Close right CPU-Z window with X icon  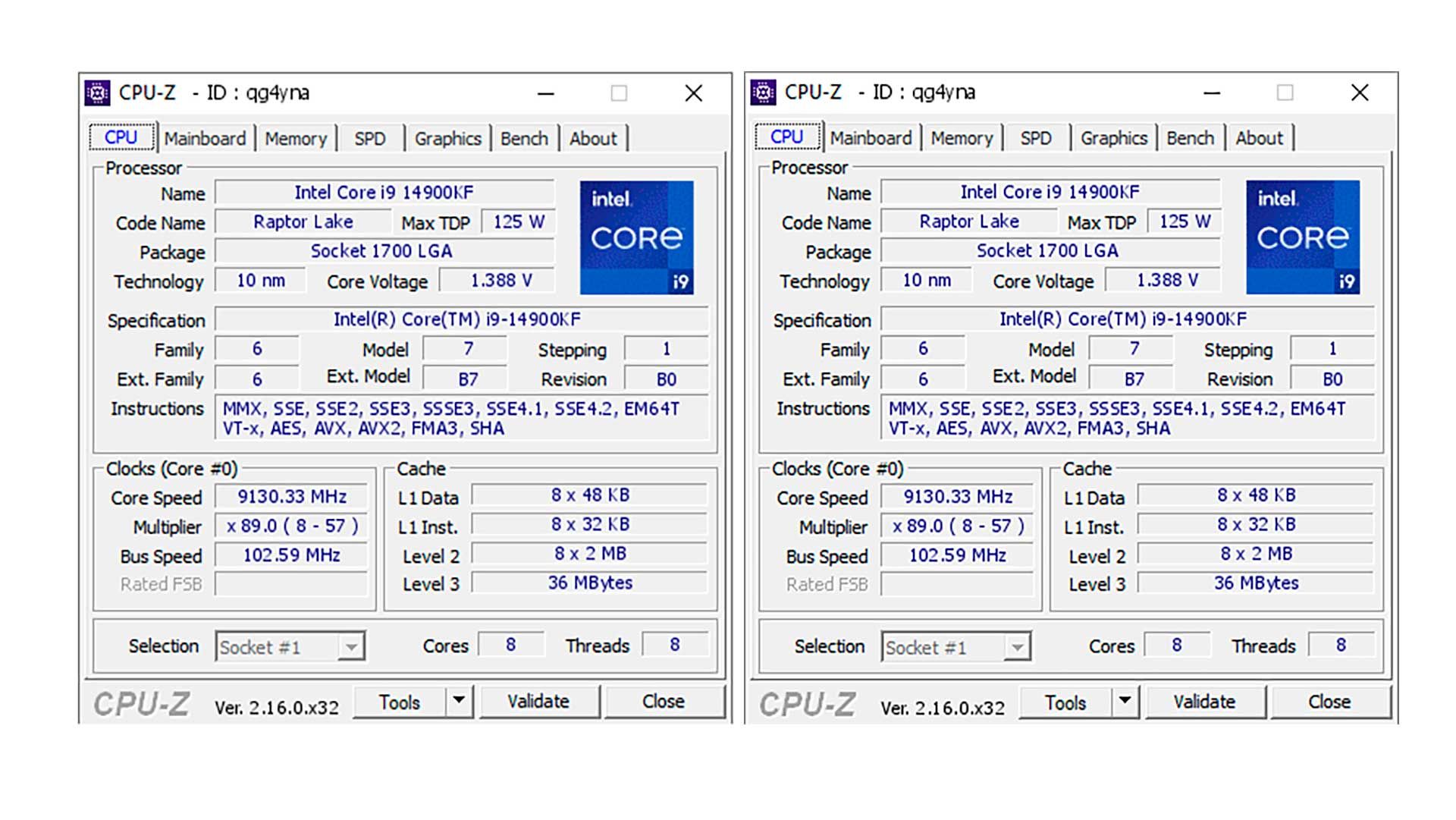1360,93
